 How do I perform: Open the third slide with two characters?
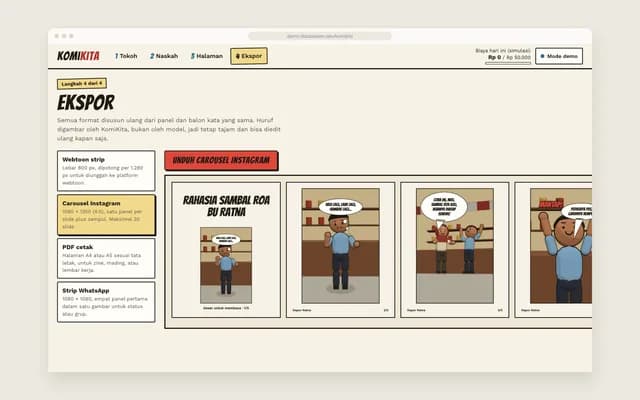455,250
